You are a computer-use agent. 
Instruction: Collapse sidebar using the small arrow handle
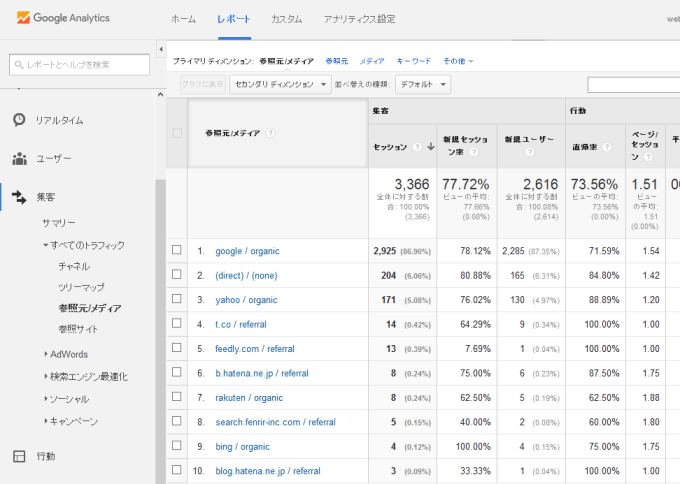point(161,49)
